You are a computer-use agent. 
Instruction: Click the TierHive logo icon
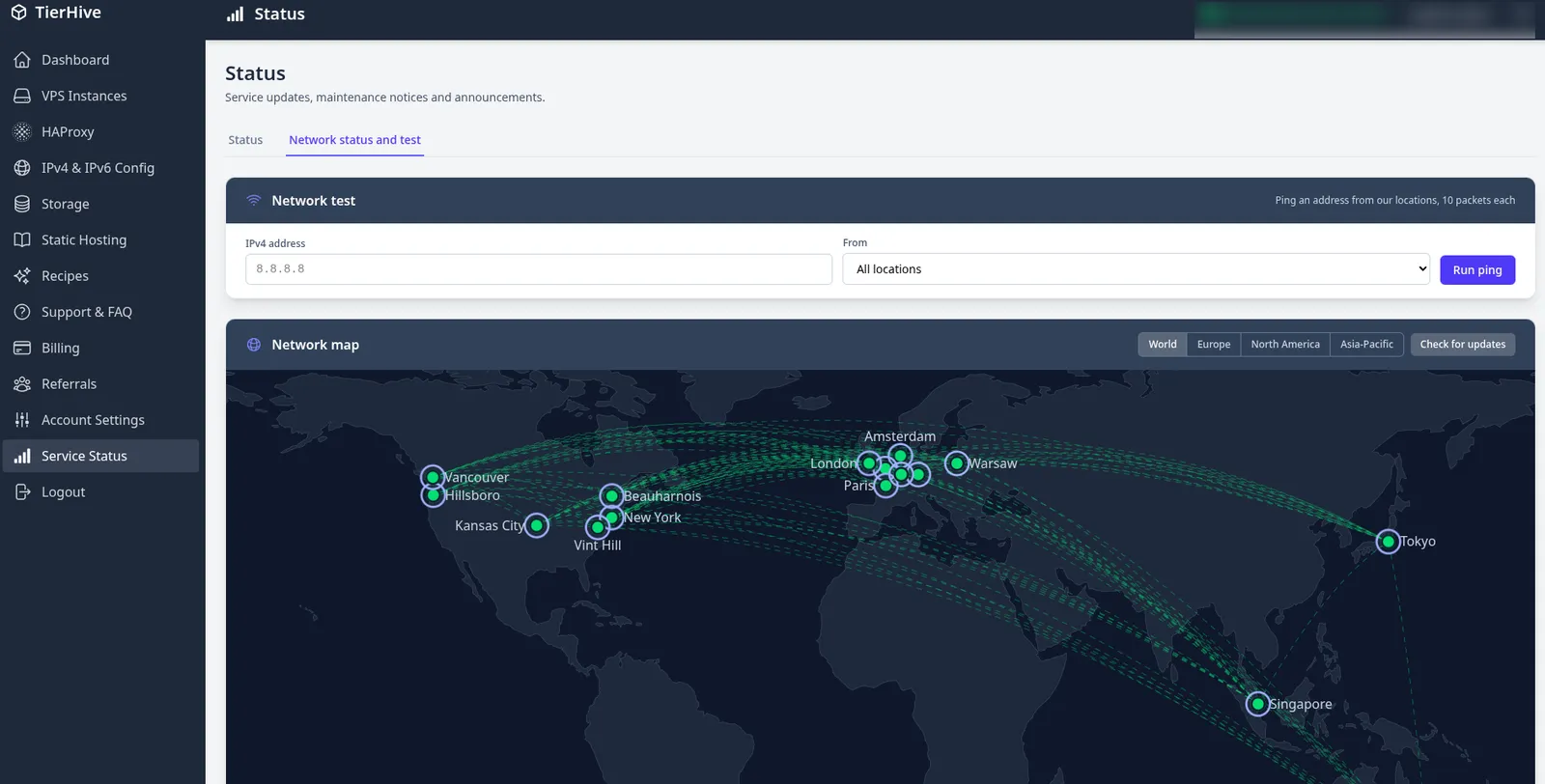[18, 13]
